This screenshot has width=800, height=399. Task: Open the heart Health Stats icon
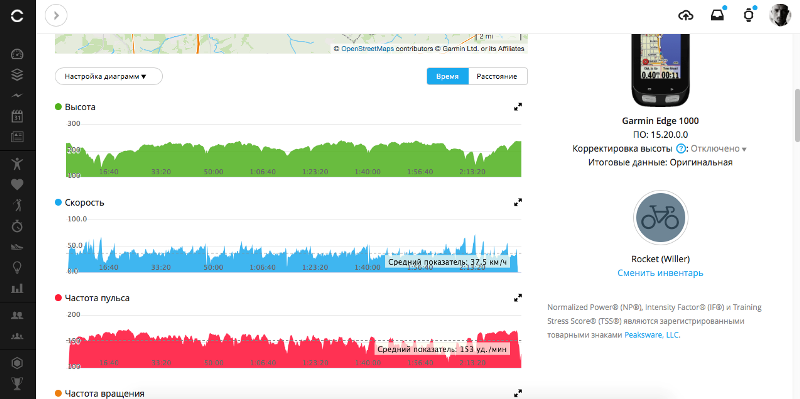(x=17, y=184)
